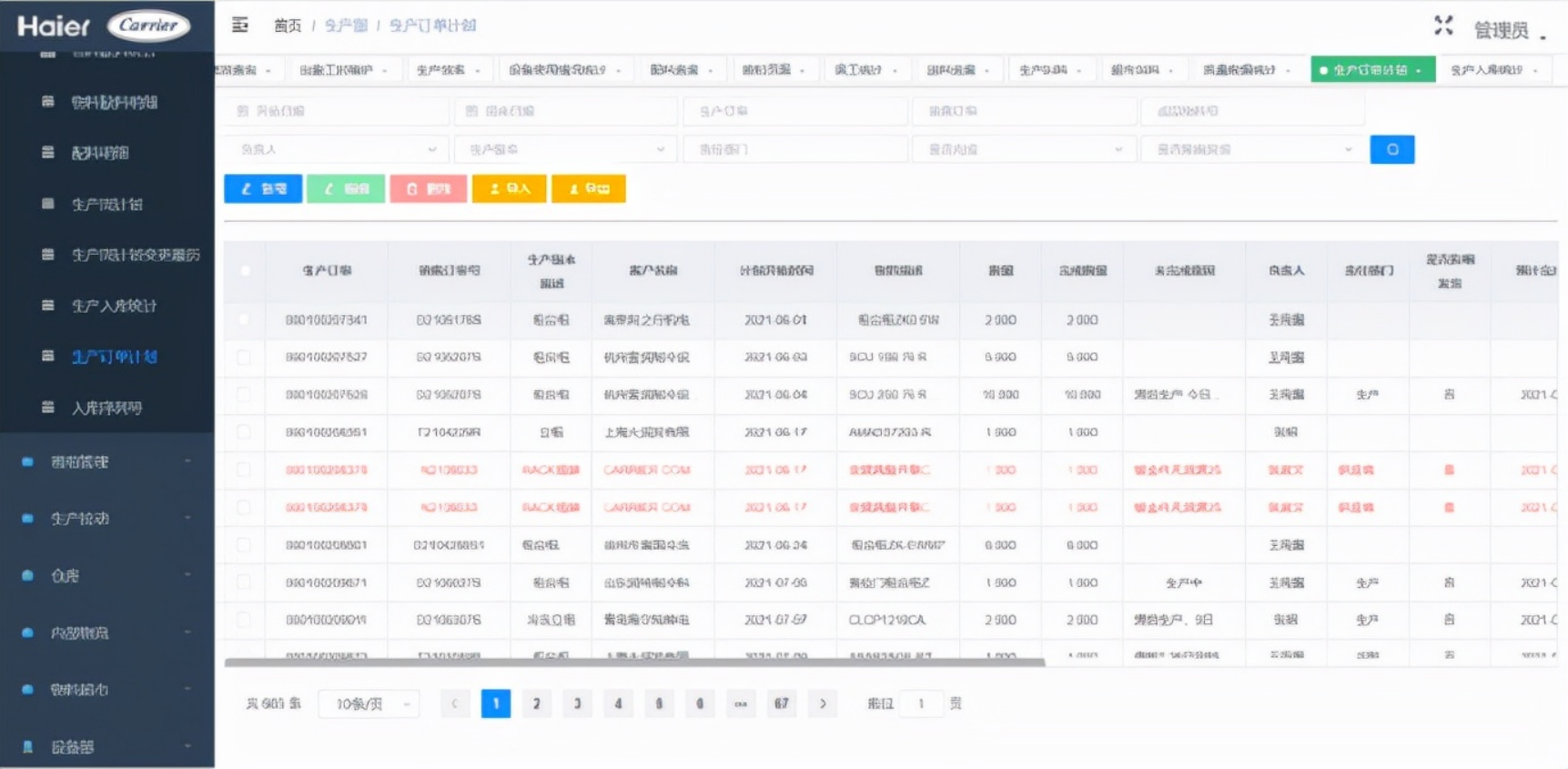Viewport: 1568px width, 769px height.
Task: Click the first orange import button
Action: tap(509, 188)
